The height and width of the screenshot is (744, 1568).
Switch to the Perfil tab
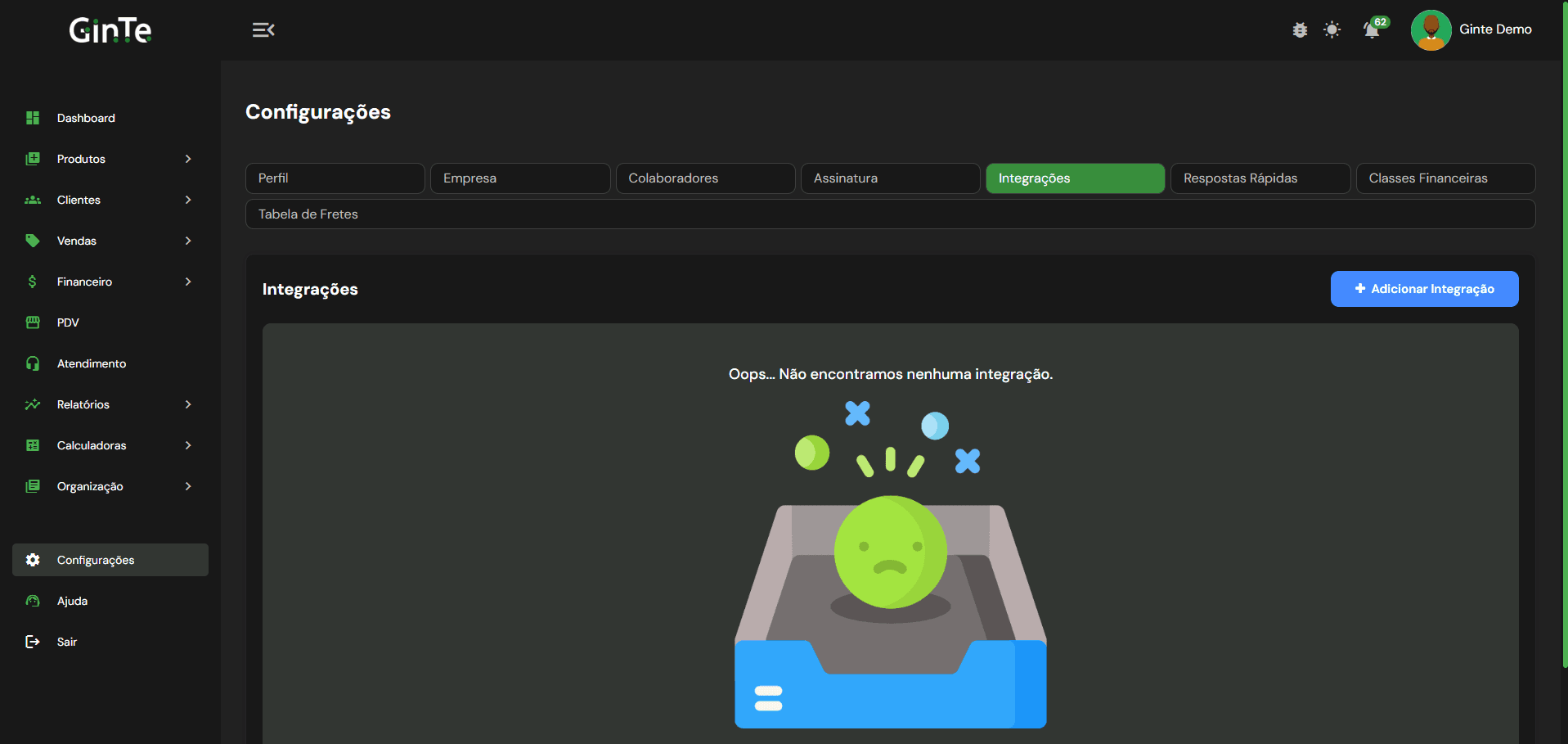[335, 178]
